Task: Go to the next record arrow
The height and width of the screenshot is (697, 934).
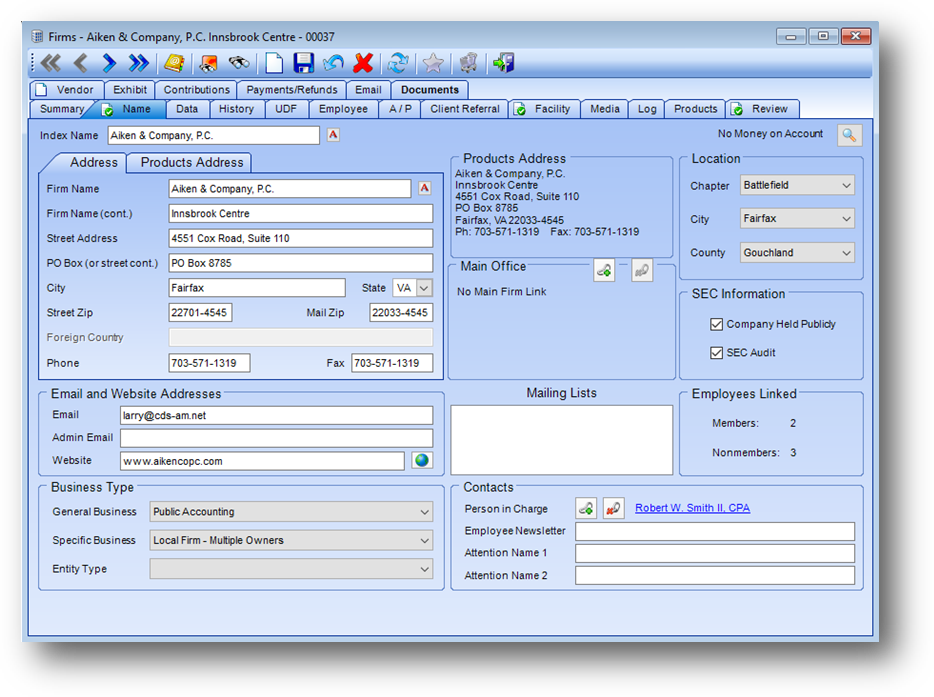Action: tap(109, 63)
